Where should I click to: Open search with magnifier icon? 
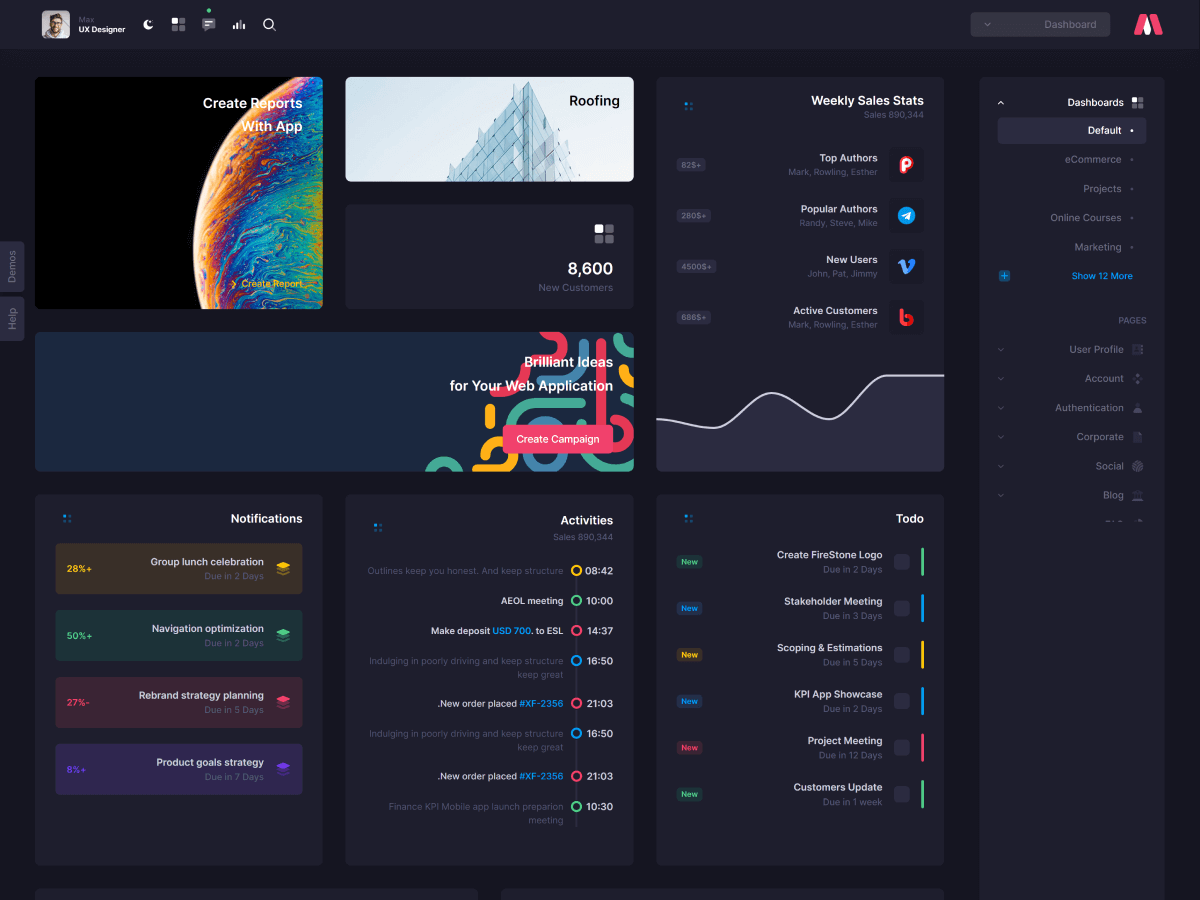tap(269, 24)
